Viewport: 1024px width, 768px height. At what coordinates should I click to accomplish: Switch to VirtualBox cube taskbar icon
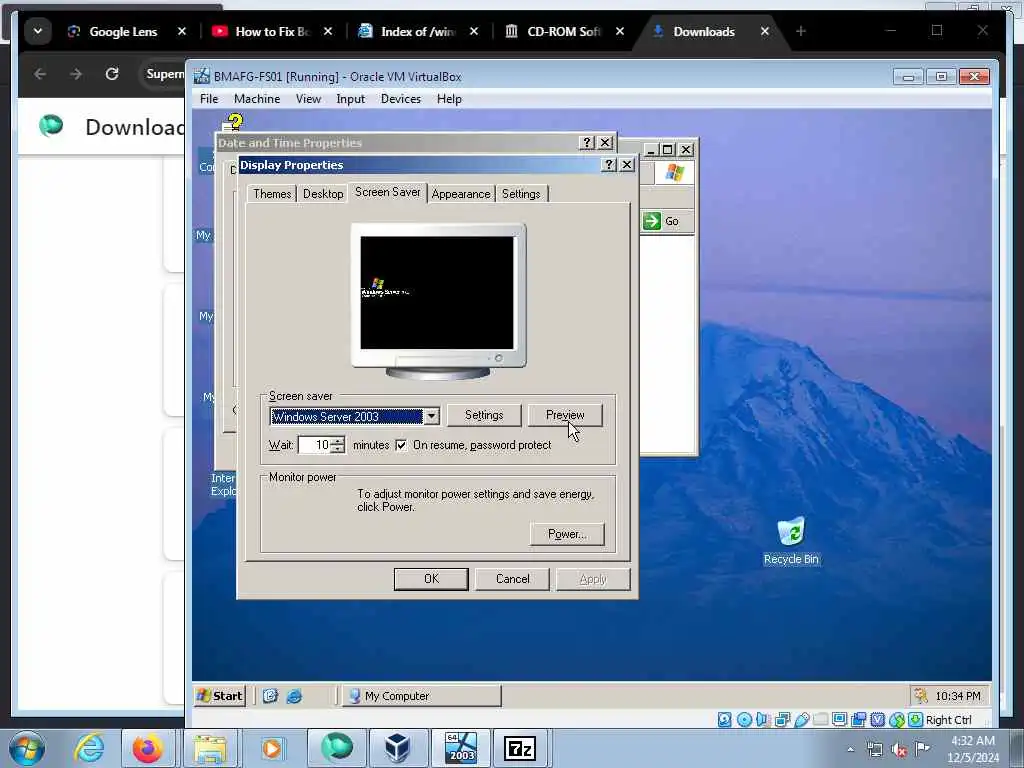click(x=398, y=748)
